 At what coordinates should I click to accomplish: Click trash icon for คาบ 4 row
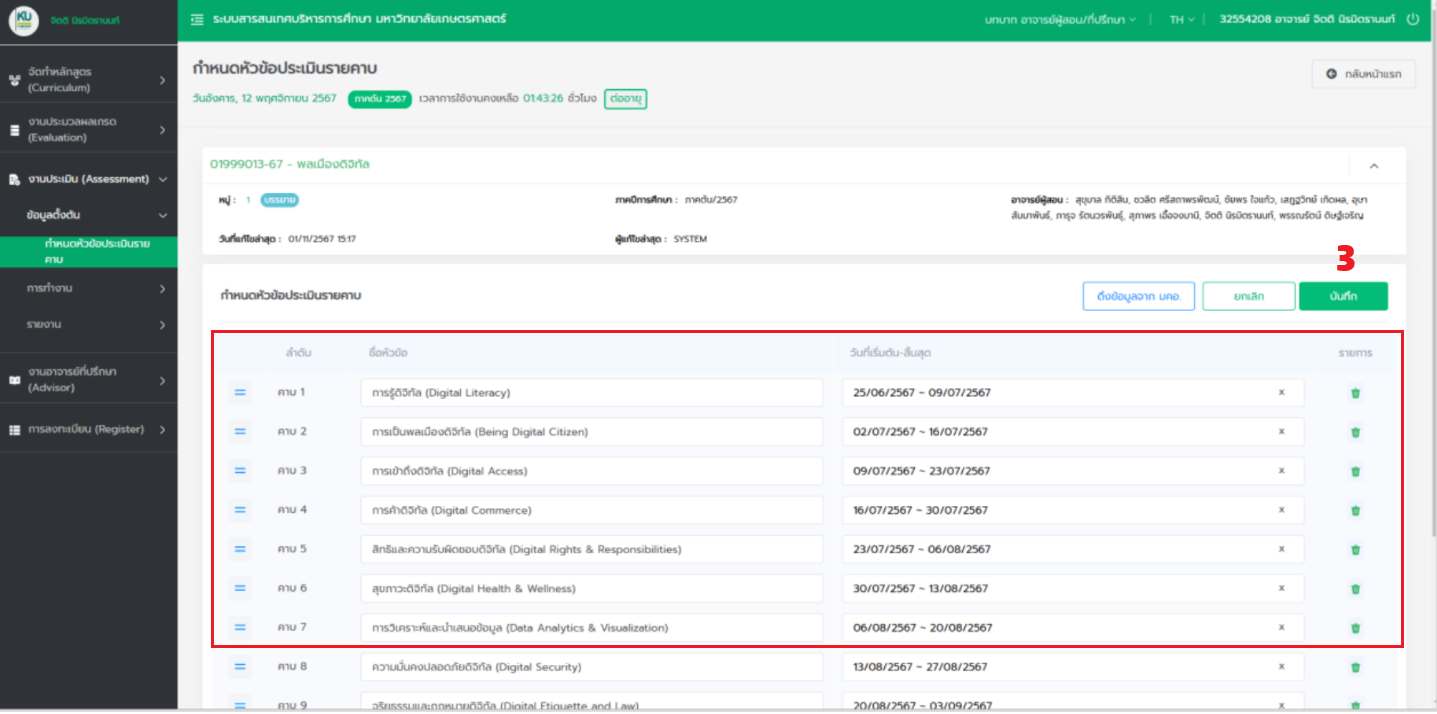(1355, 511)
